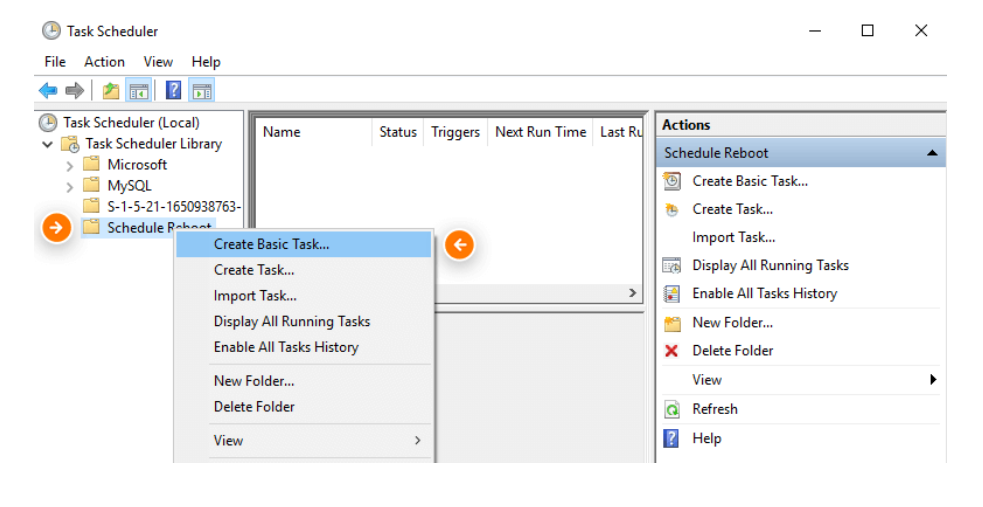Expand the Microsoft folder in tree
The image size is (983, 507).
click(x=69, y=165)
